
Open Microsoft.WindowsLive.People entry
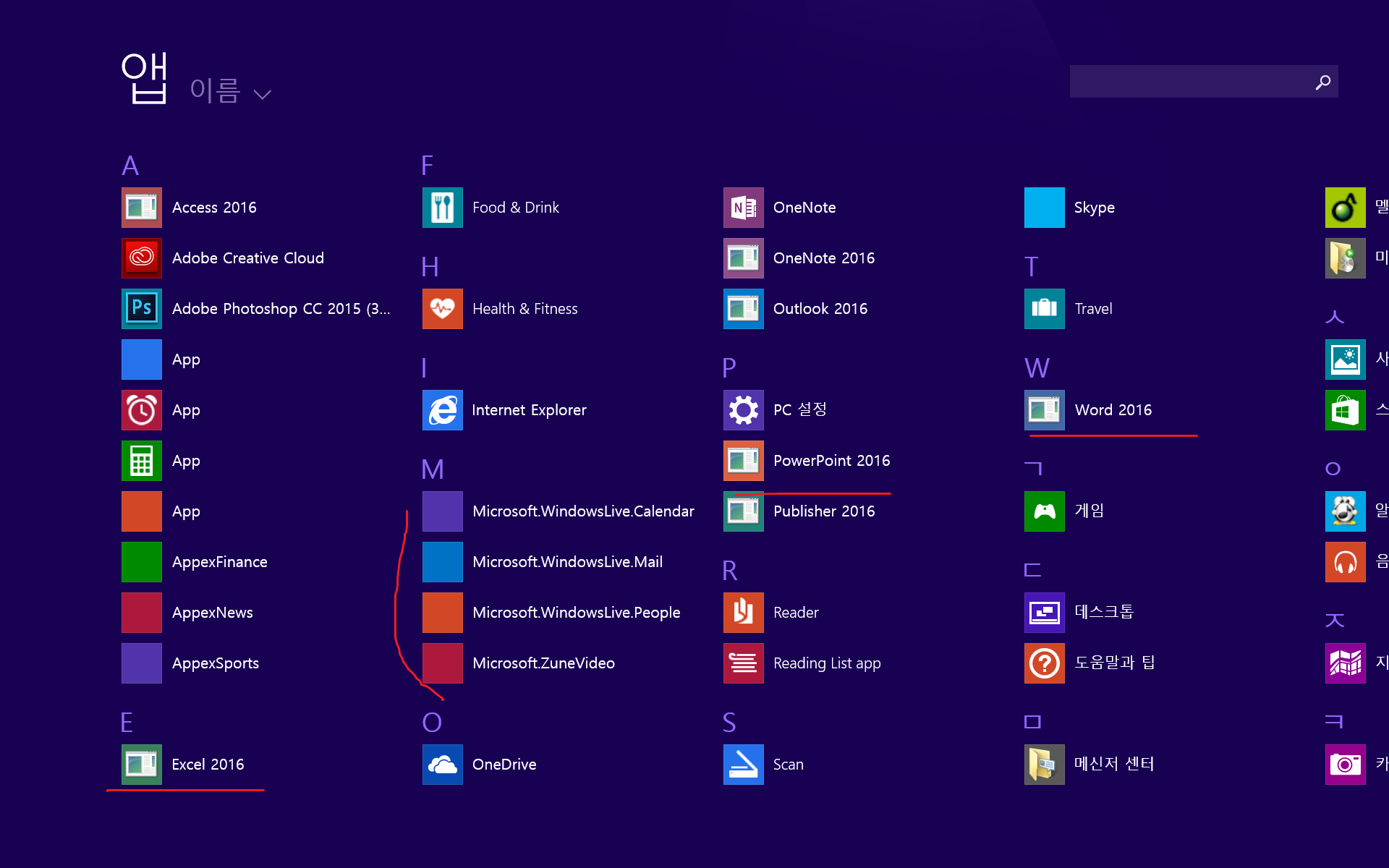click(x=551, y=613)
